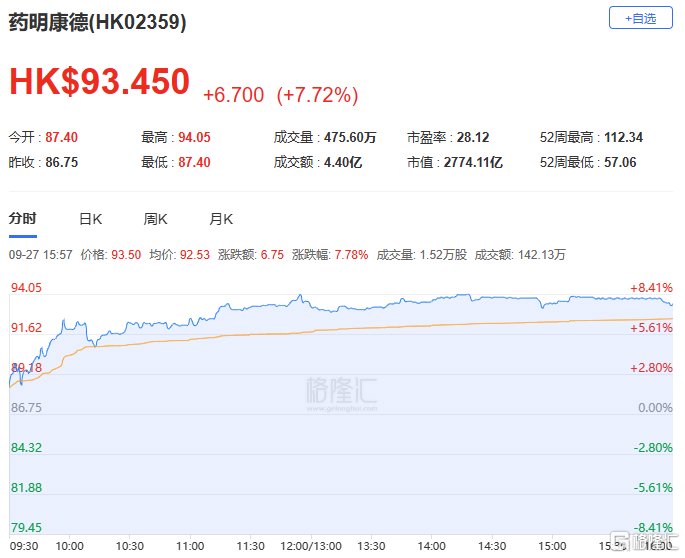Click 市盈率 value 28.12
The height and width of the screenshot is (558, 685).
click(x=473, y=137)
